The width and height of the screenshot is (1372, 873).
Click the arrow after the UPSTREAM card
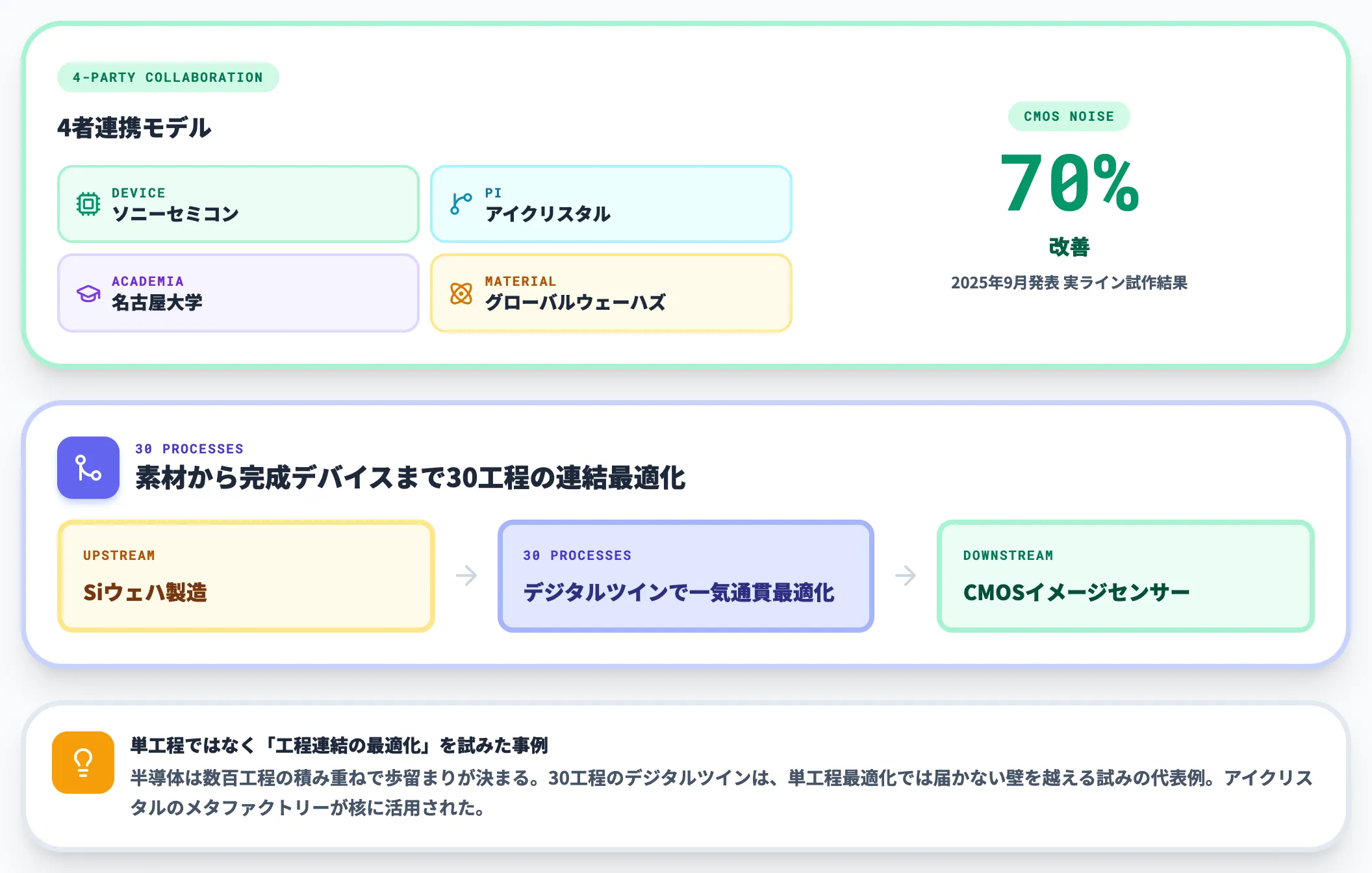click(466, 576)
